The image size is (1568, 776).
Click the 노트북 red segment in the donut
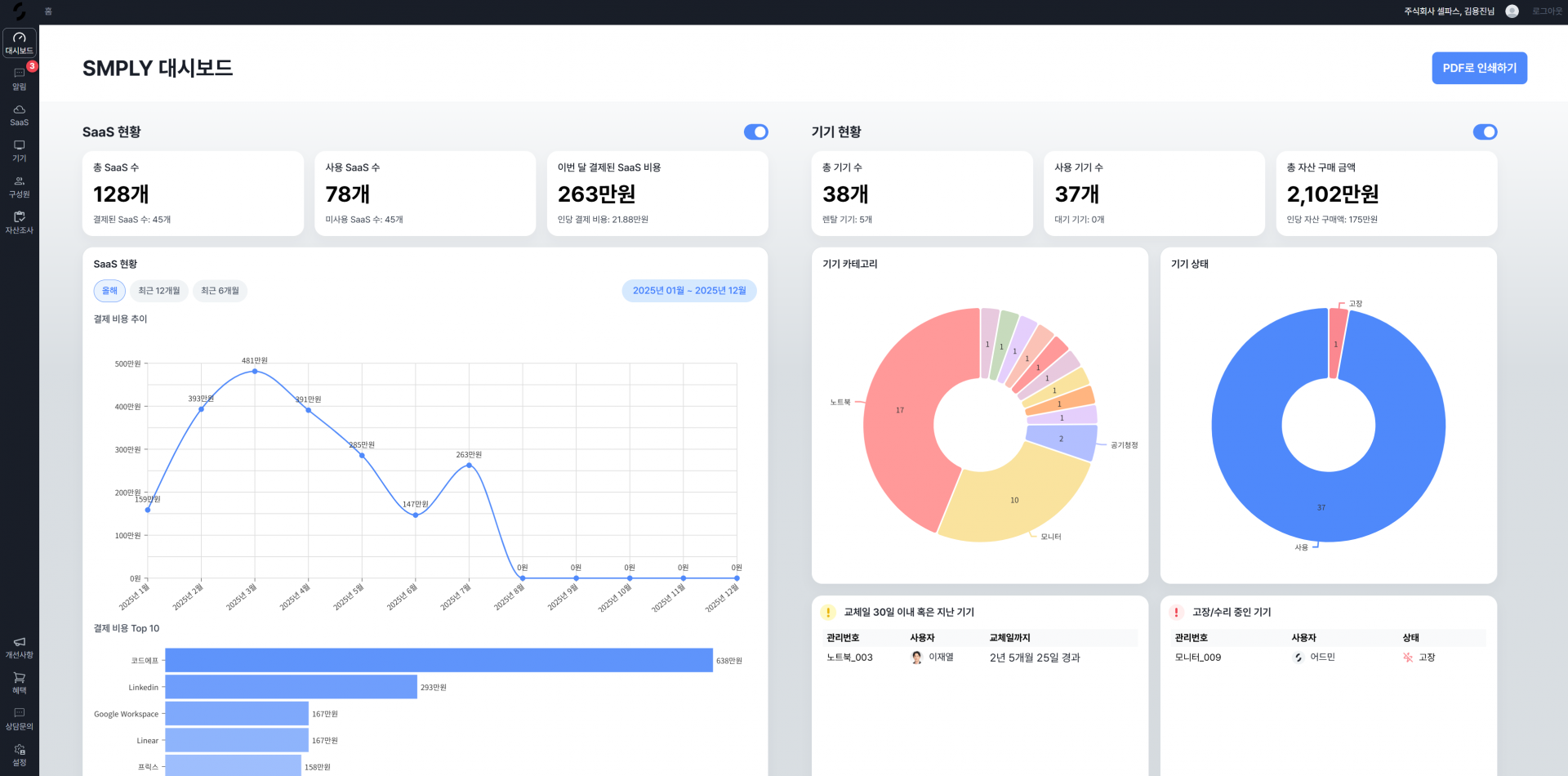click(900, 410)
